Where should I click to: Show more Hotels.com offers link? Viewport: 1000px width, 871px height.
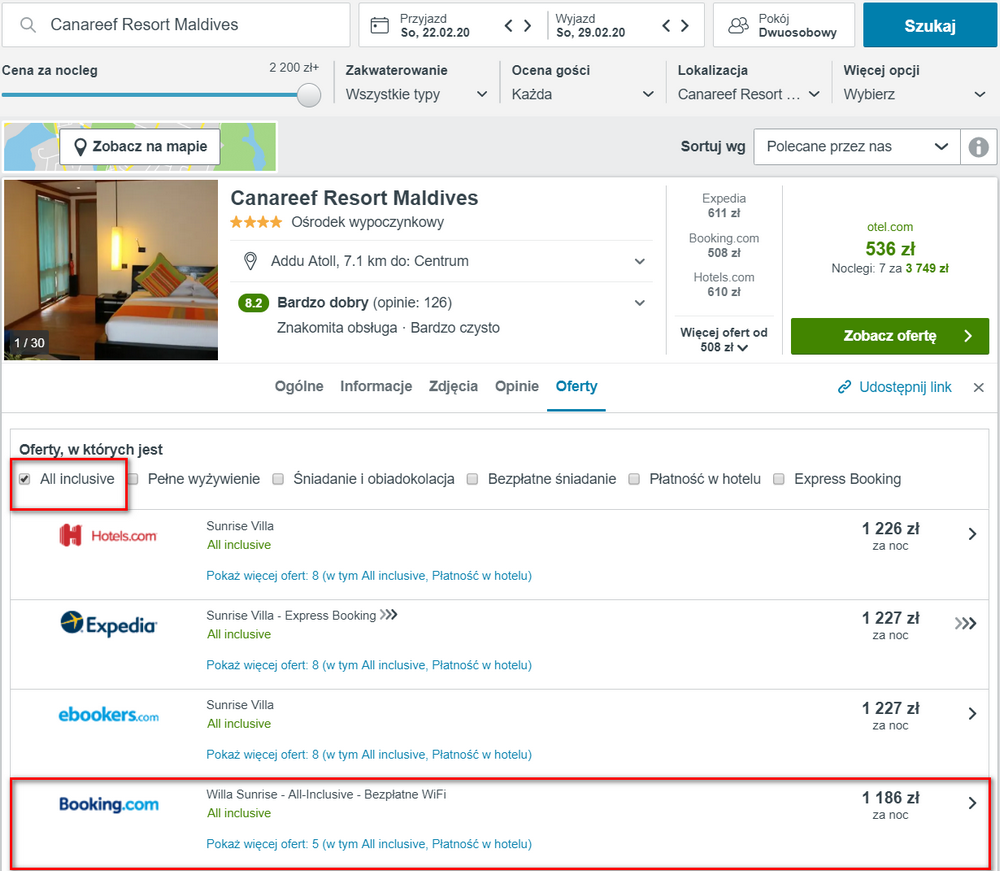point(369,576)
